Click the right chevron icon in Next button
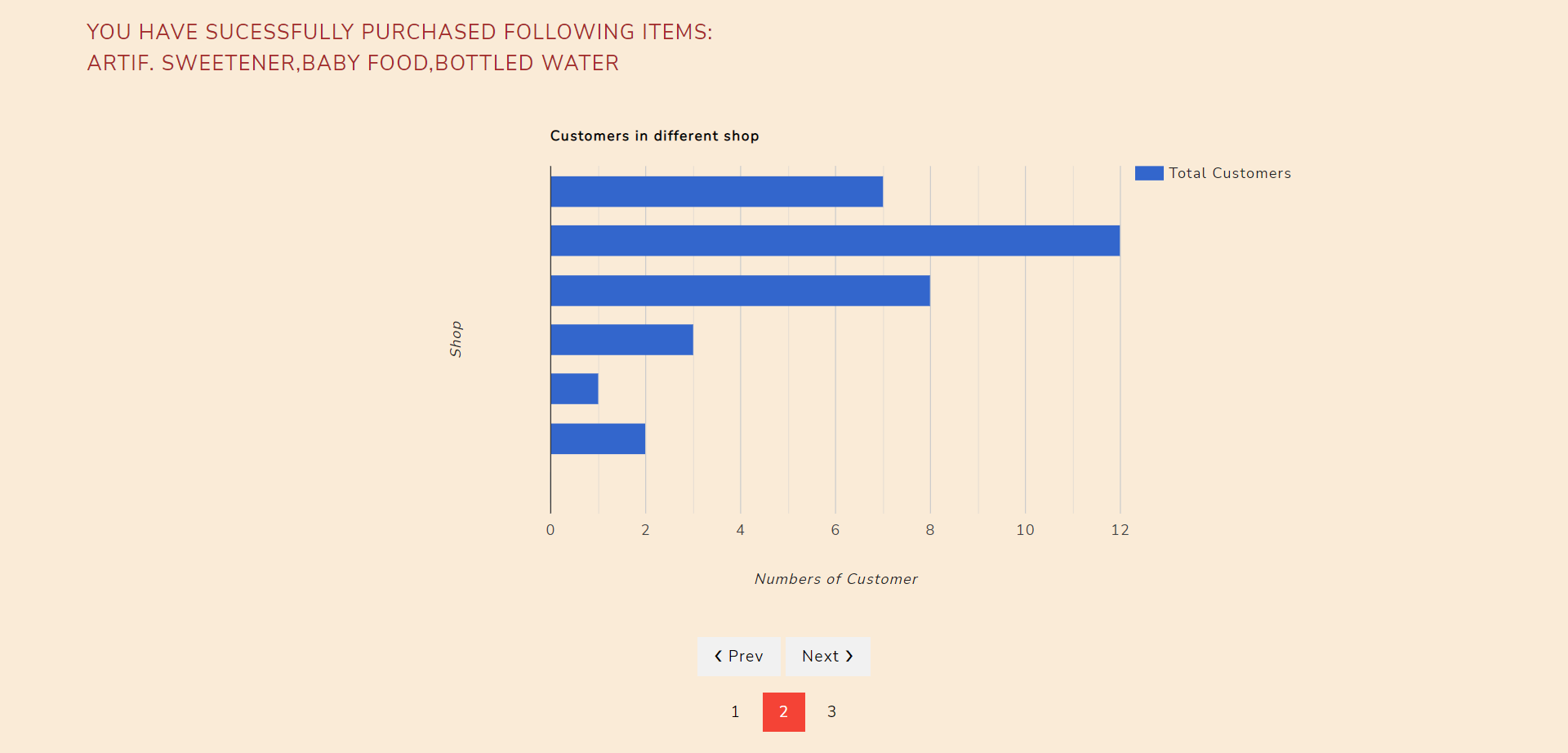 [x=849, y=656]
